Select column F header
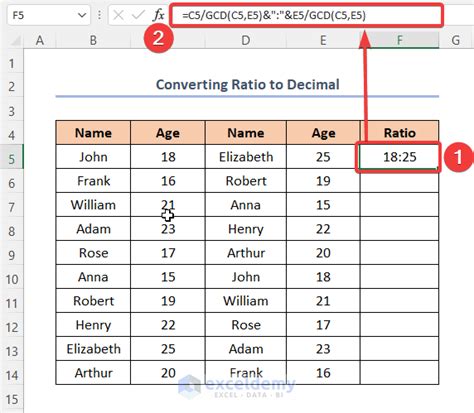474x413 pixels. coord(400,40)
